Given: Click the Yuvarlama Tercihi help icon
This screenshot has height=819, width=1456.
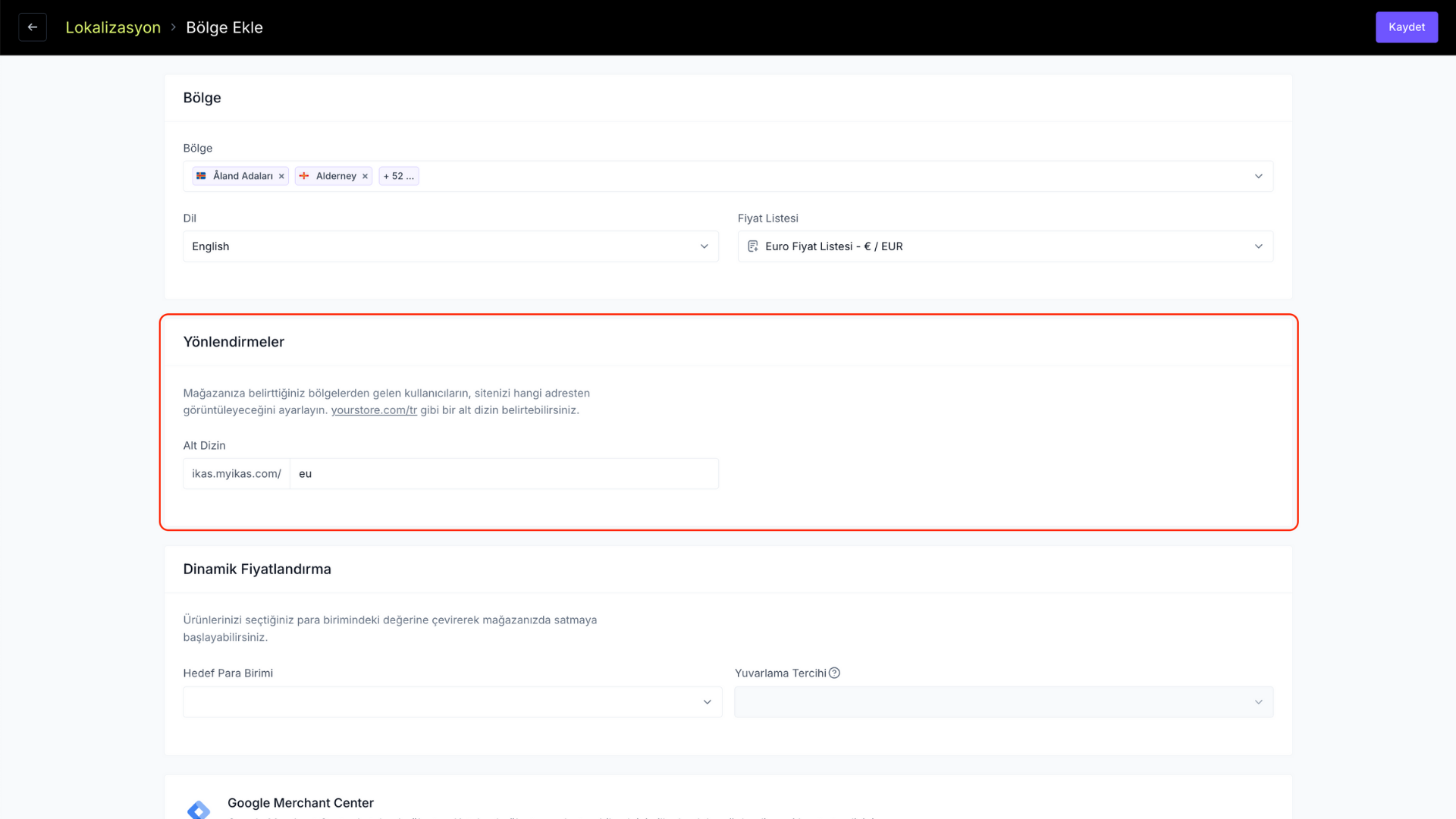Looking at the screenshot, I should (x=834, y=673).
